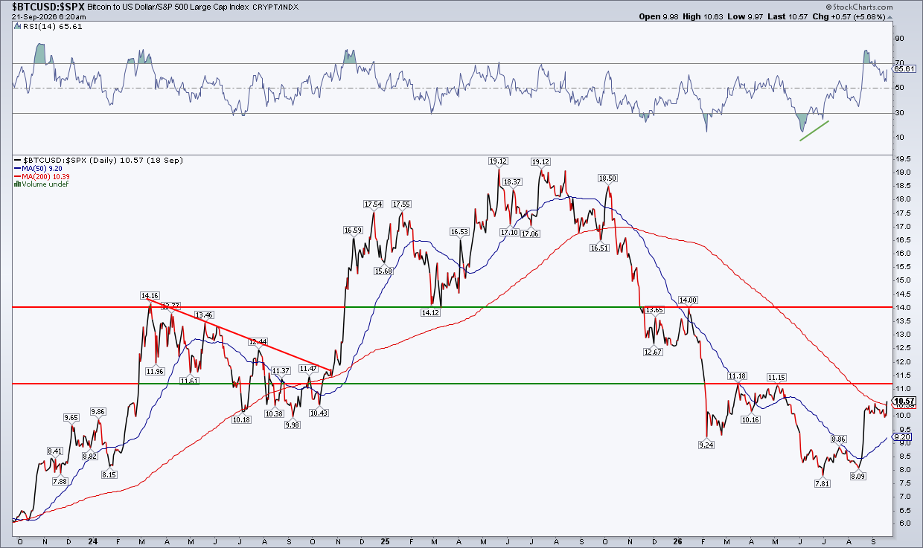Screen dimensions: 924x548
Task: Click the 9.86 high price label
Action: (x=98, y=411)
